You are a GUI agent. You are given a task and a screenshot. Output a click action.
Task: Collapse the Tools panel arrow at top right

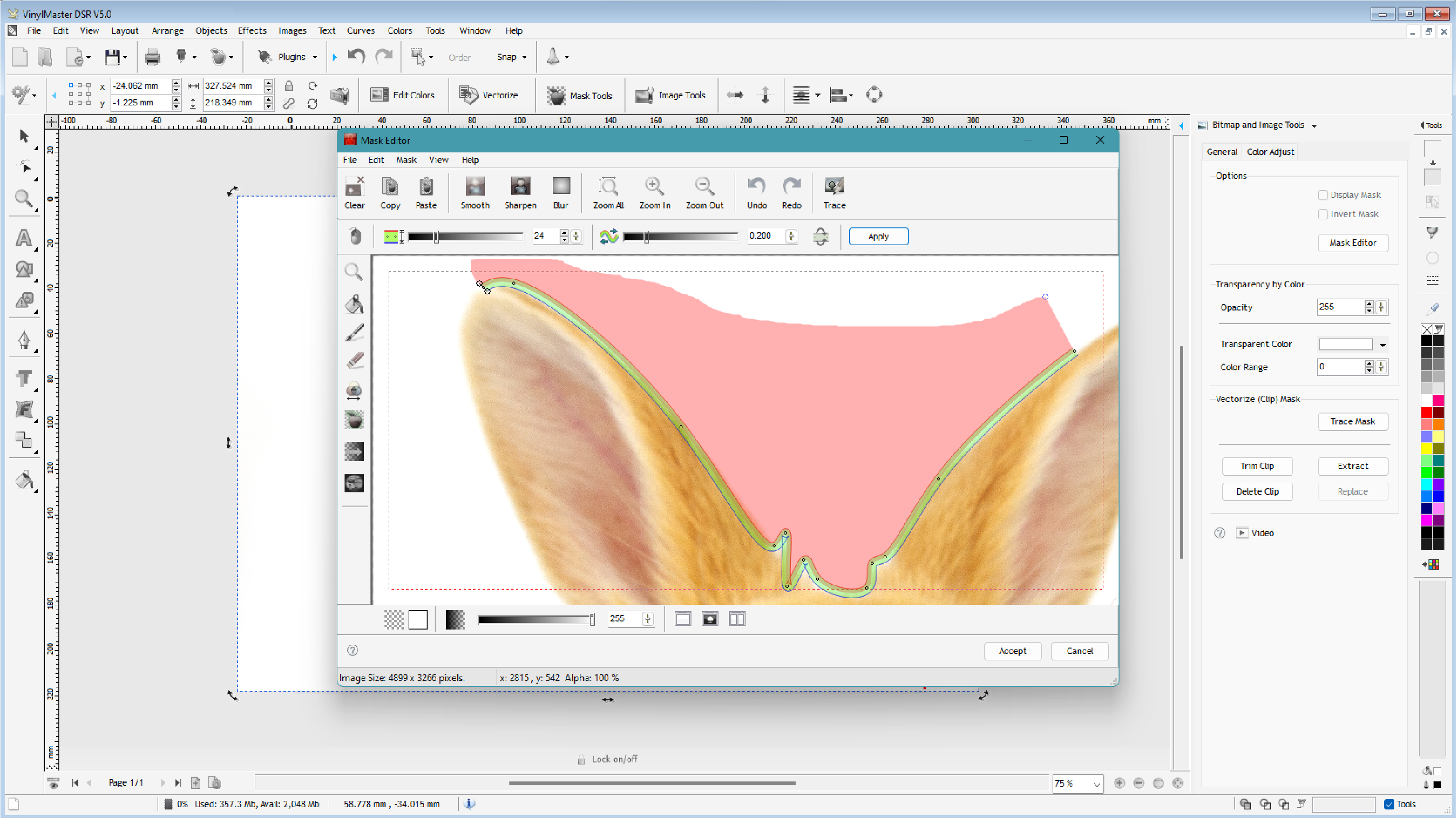(x=1421, y=125)
